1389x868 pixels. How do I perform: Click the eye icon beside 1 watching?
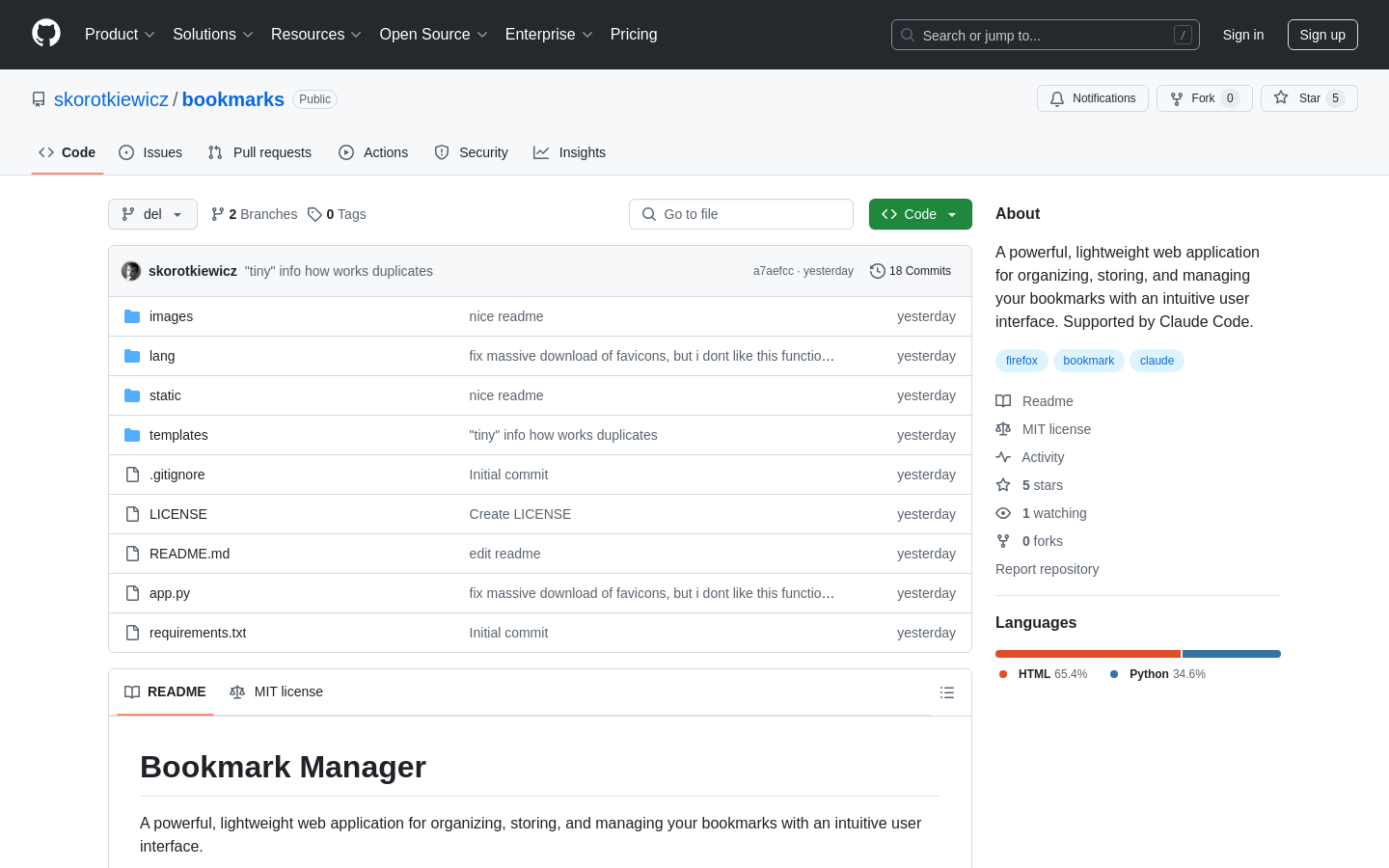(x=1003, y=513)
